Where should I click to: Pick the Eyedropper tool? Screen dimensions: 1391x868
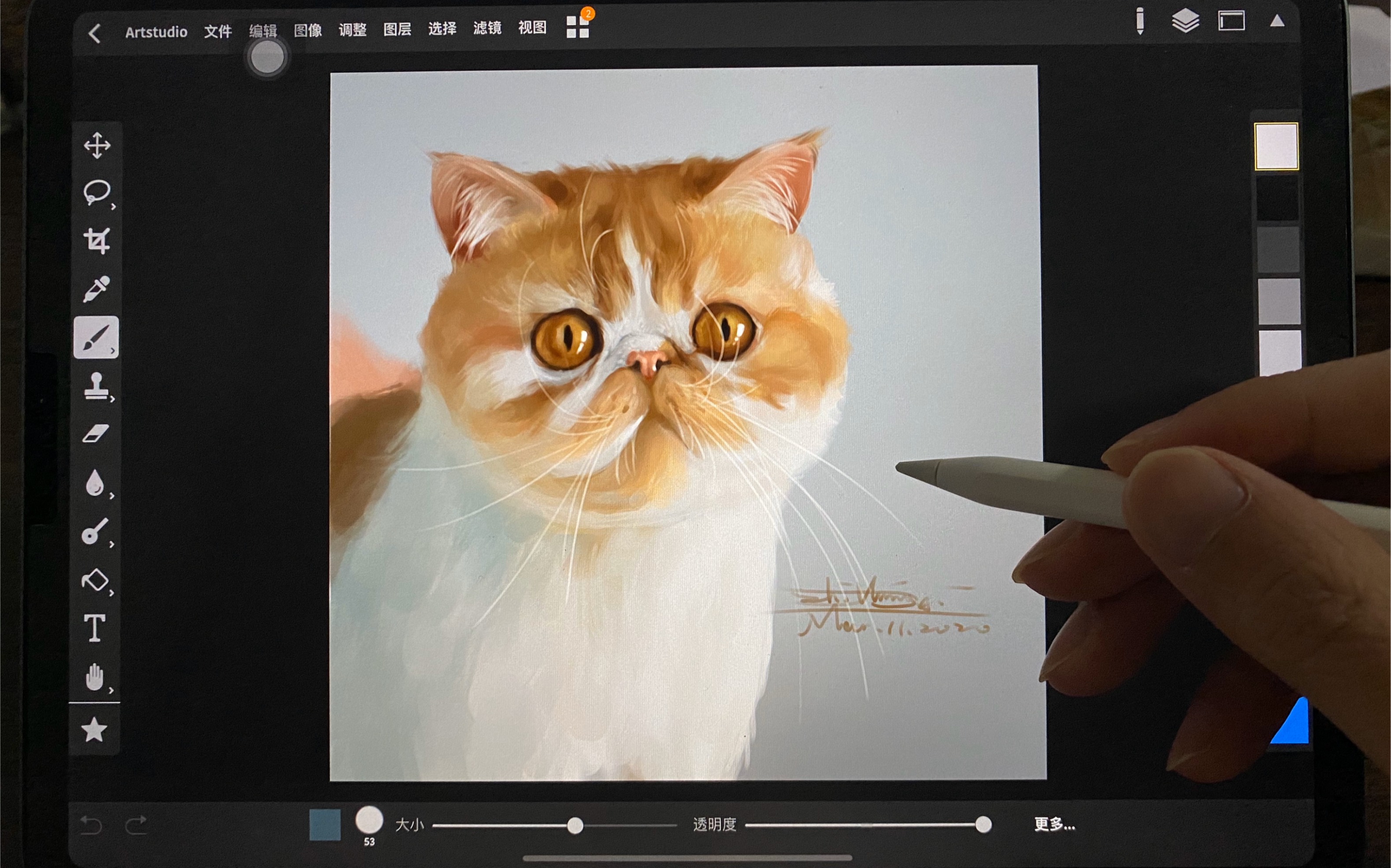96,289
